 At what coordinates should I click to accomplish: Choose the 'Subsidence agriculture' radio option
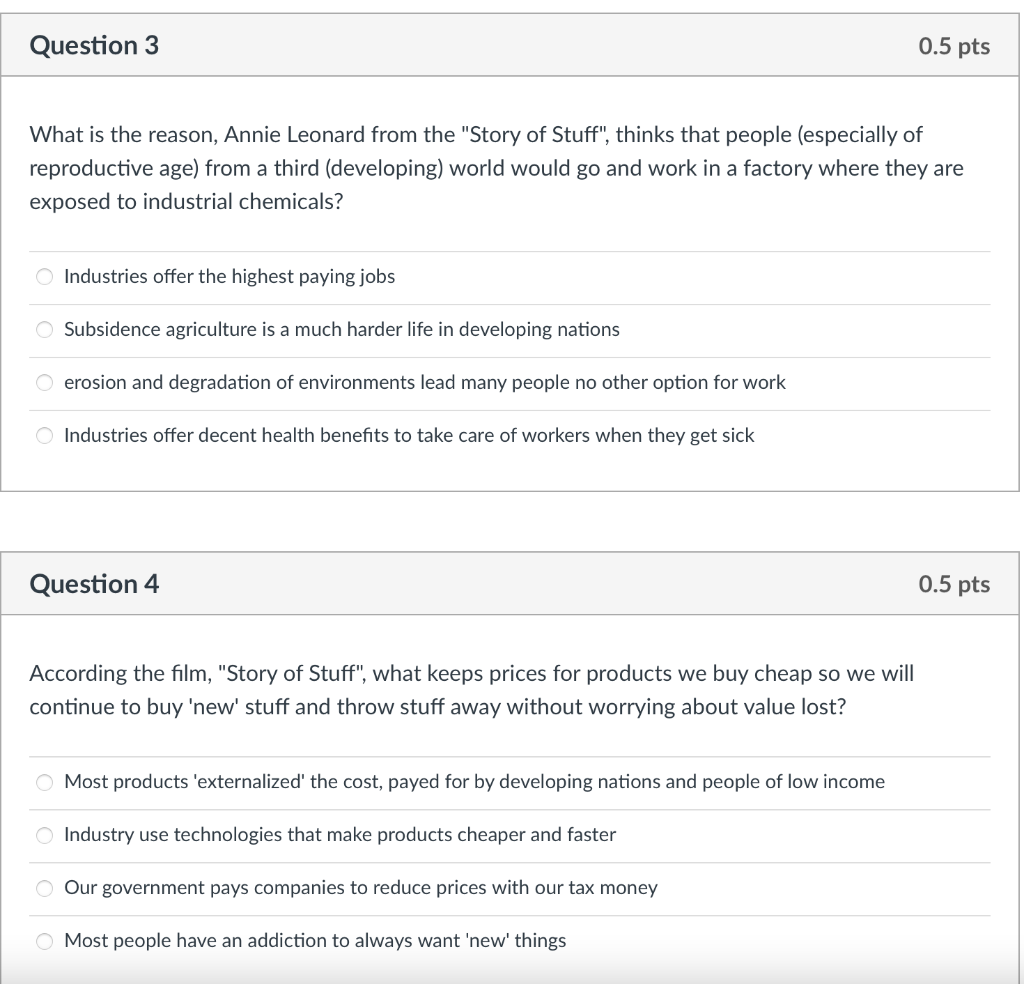44,330
